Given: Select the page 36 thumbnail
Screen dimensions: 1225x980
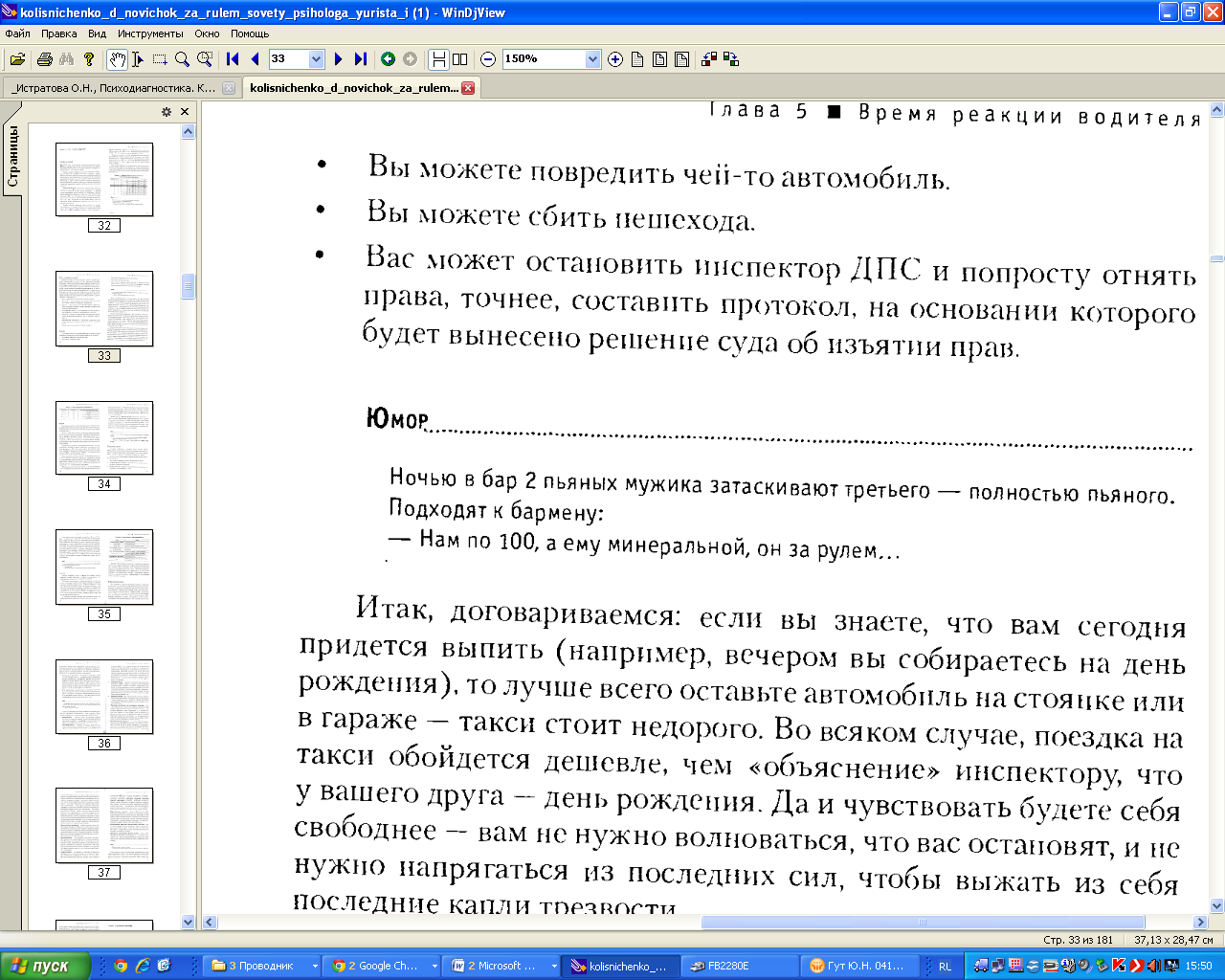Looking at the screenshot, I should [x=104, y=696].
